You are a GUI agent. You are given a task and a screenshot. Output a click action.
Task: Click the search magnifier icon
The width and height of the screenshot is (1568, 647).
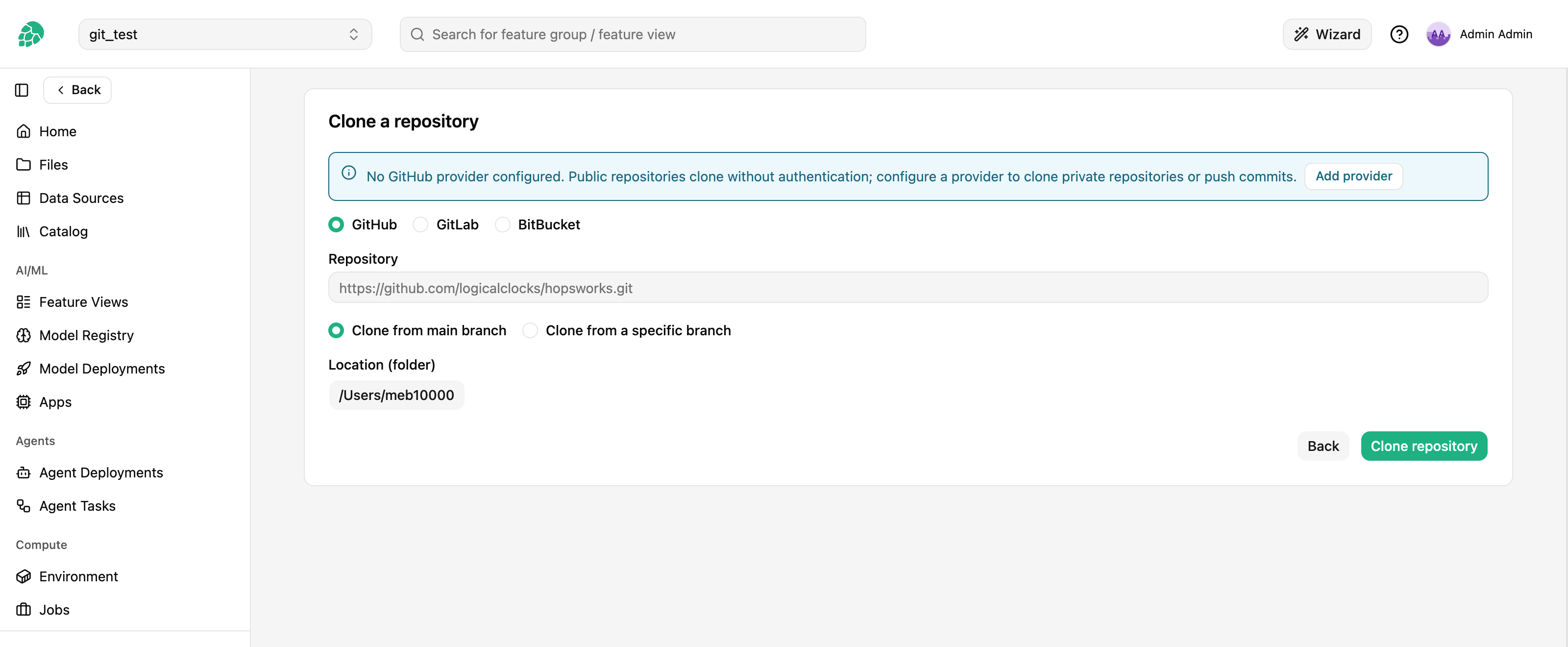[417, 34]
